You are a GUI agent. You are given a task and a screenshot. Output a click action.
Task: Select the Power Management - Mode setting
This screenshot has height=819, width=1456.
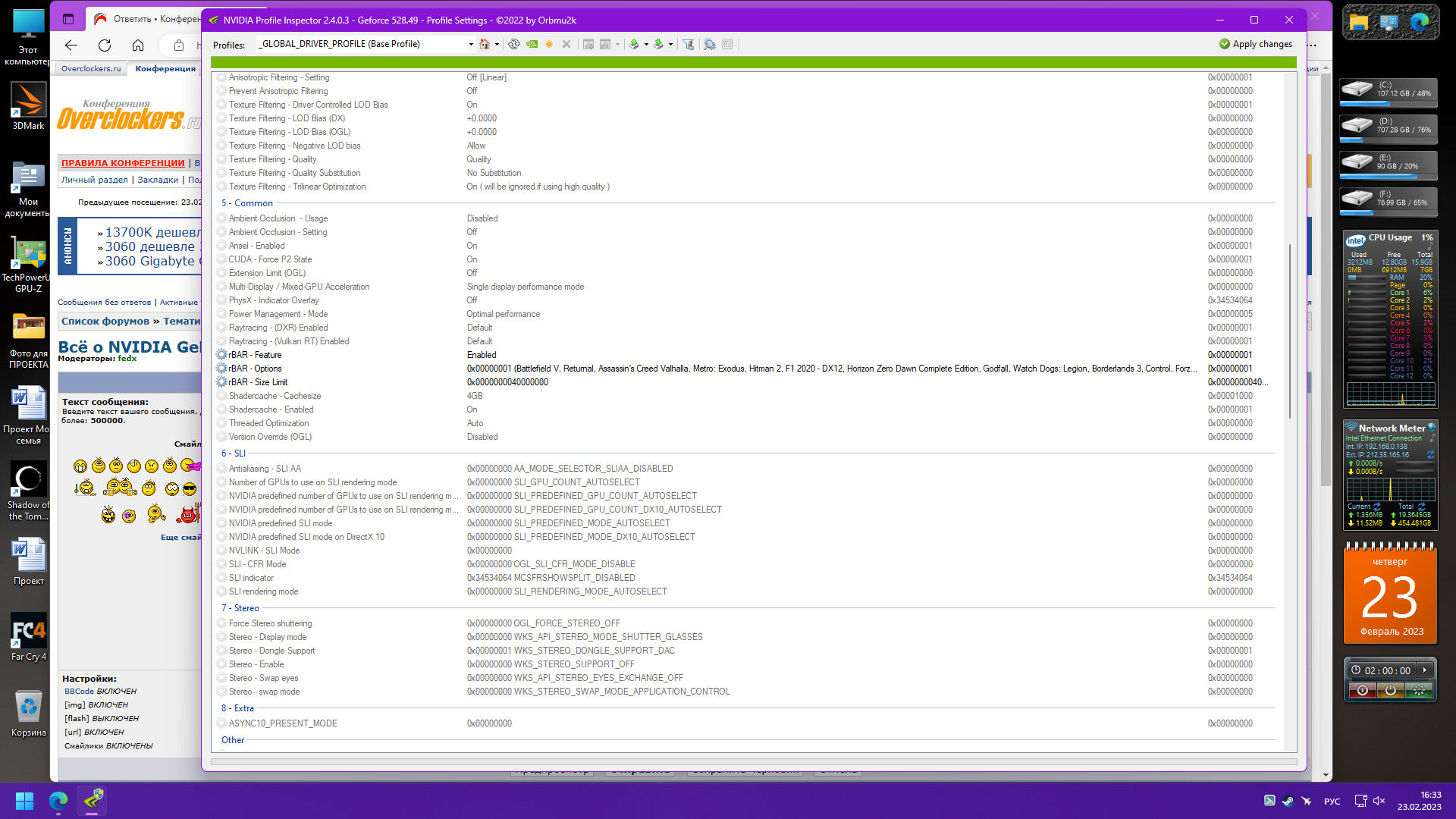click(278, 314)
